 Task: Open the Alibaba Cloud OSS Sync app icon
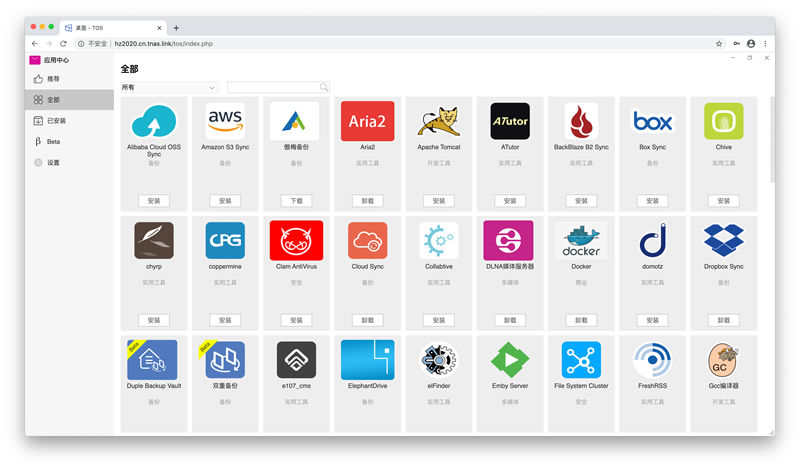point(154,121)
